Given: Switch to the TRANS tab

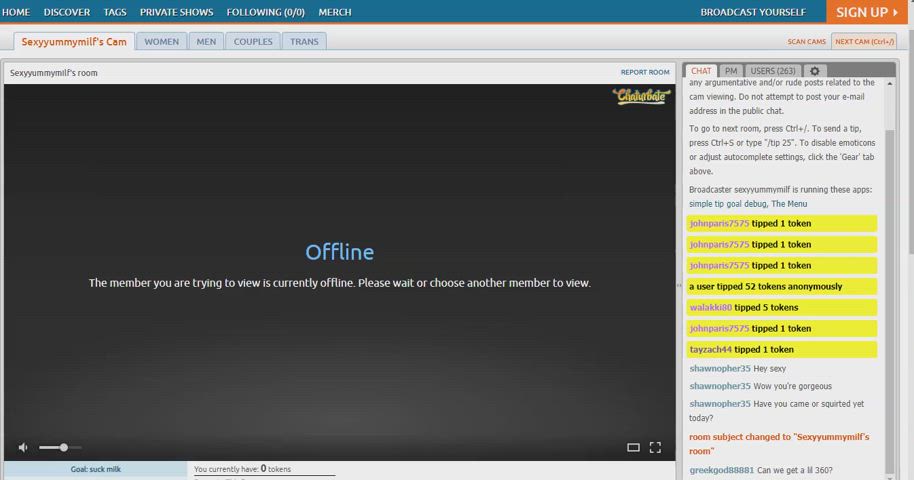Looking at the screenshot, I should click(x=304, y=41).
